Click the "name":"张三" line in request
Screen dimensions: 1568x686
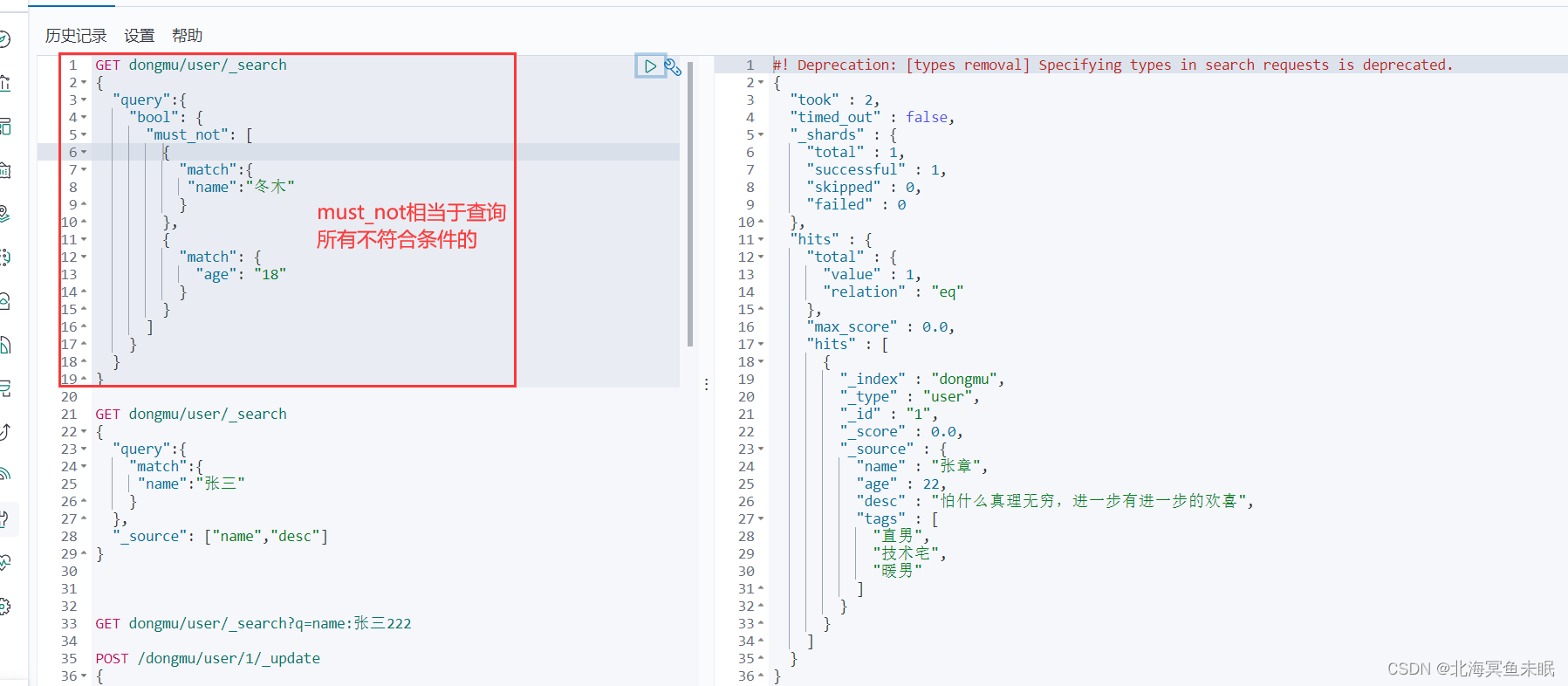191,484
